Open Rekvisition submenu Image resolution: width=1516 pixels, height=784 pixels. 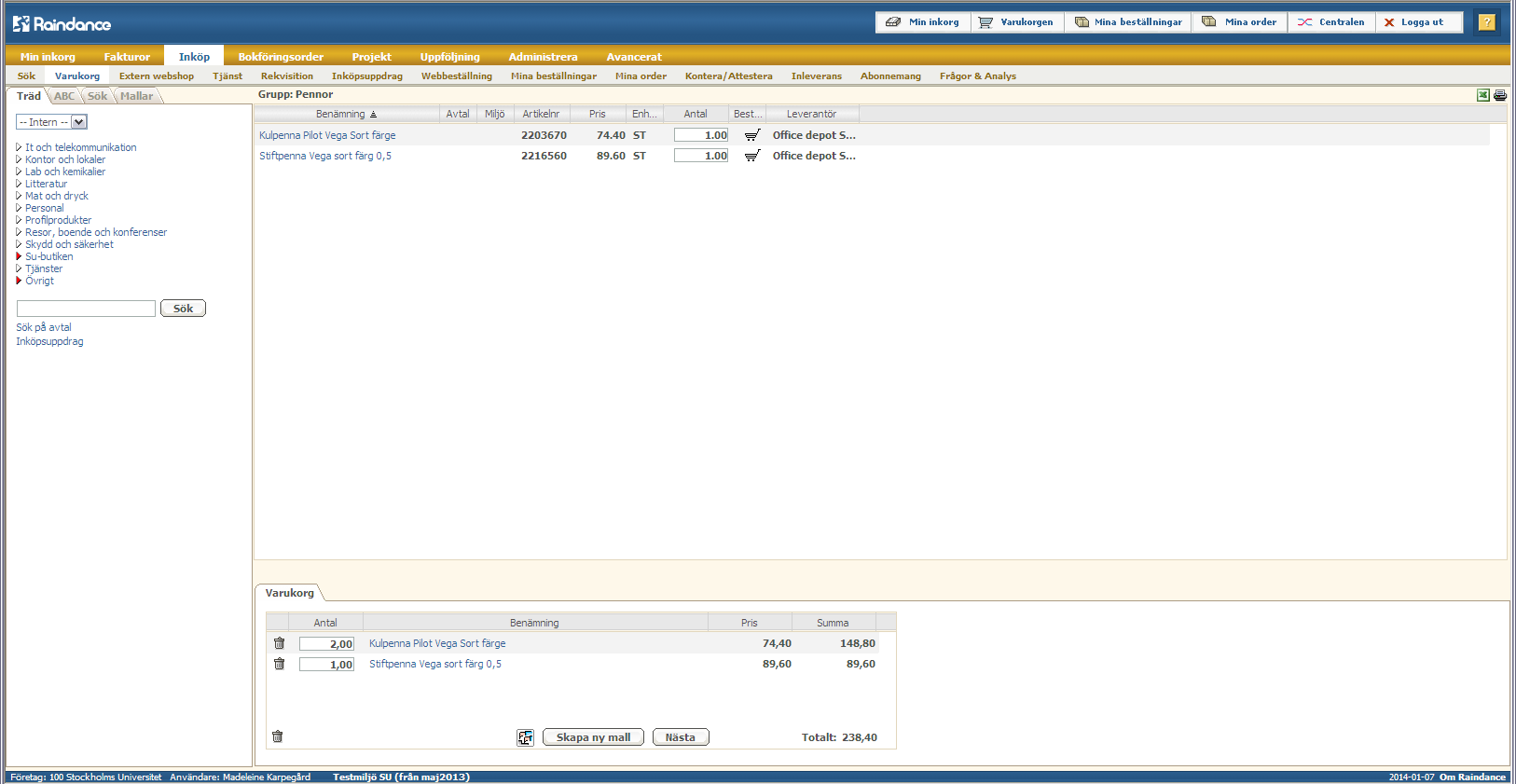tap(287, 76)
